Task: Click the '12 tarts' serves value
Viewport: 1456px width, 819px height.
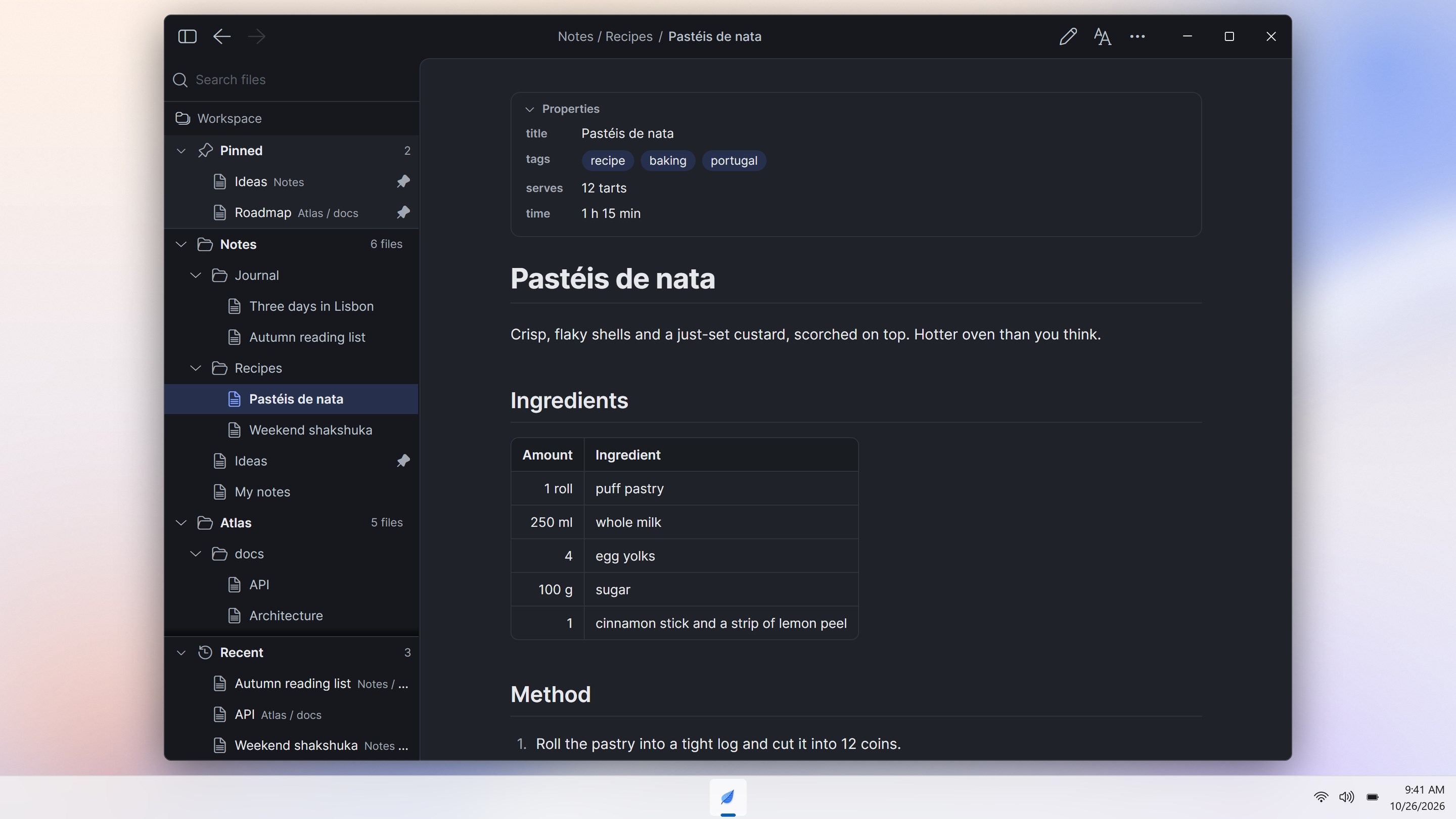Action: [604, 188]
